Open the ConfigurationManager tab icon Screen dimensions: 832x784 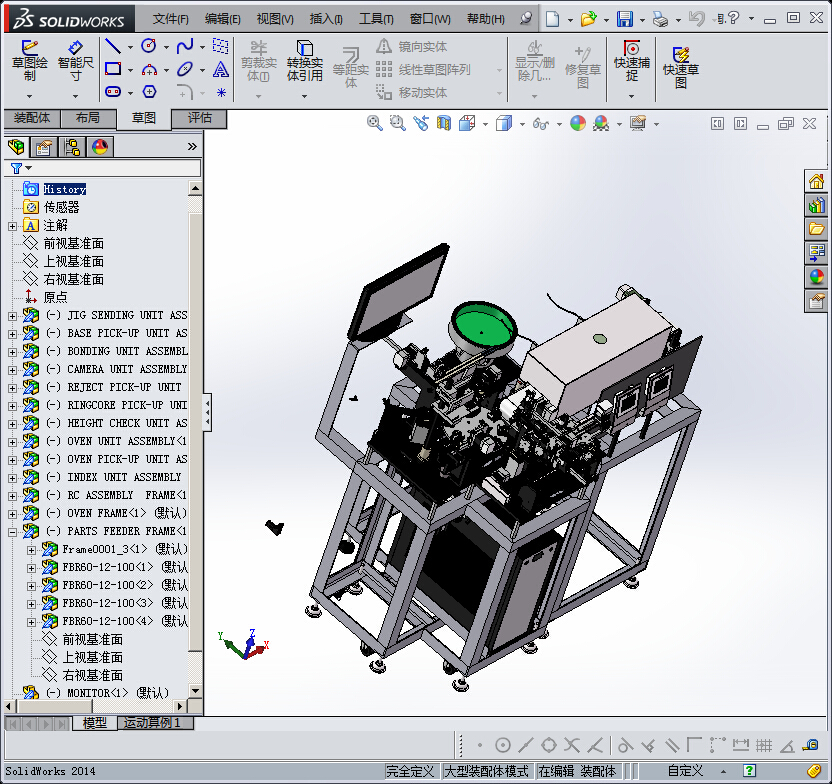click(72, 147)
